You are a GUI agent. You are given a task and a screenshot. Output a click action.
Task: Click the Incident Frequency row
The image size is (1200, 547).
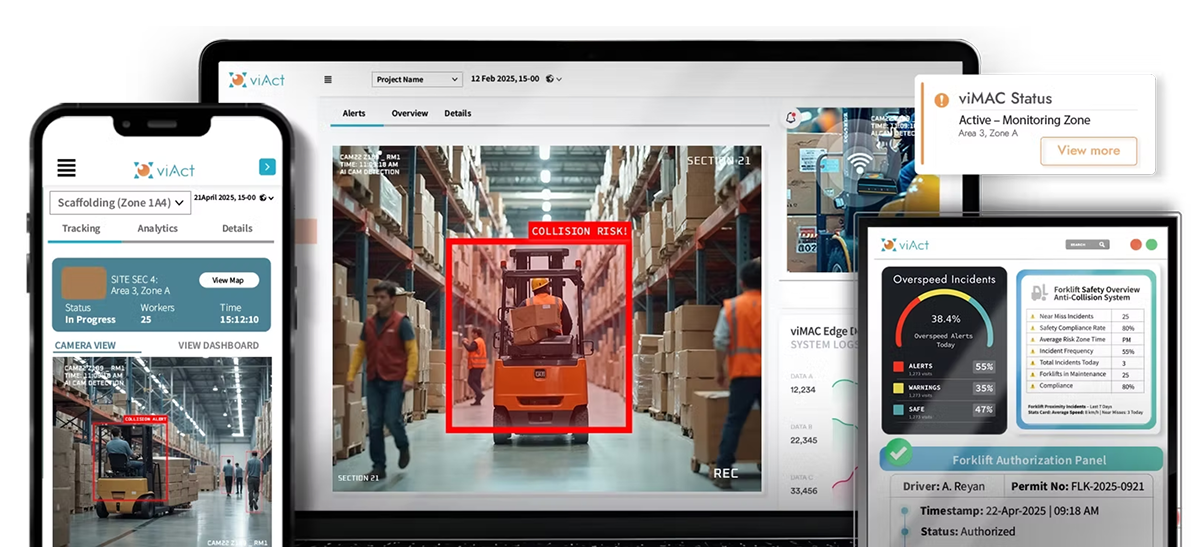click(1086, 352)
